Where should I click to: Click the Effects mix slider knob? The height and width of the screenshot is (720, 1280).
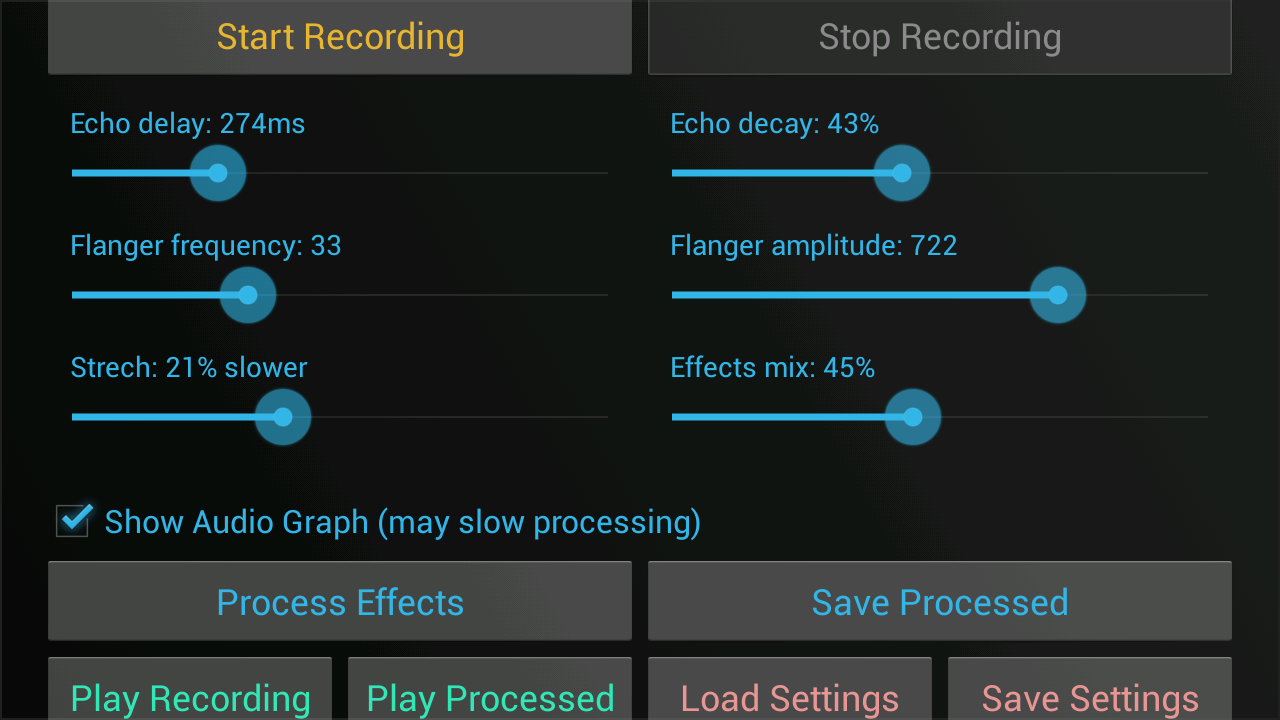coord(913,417)
